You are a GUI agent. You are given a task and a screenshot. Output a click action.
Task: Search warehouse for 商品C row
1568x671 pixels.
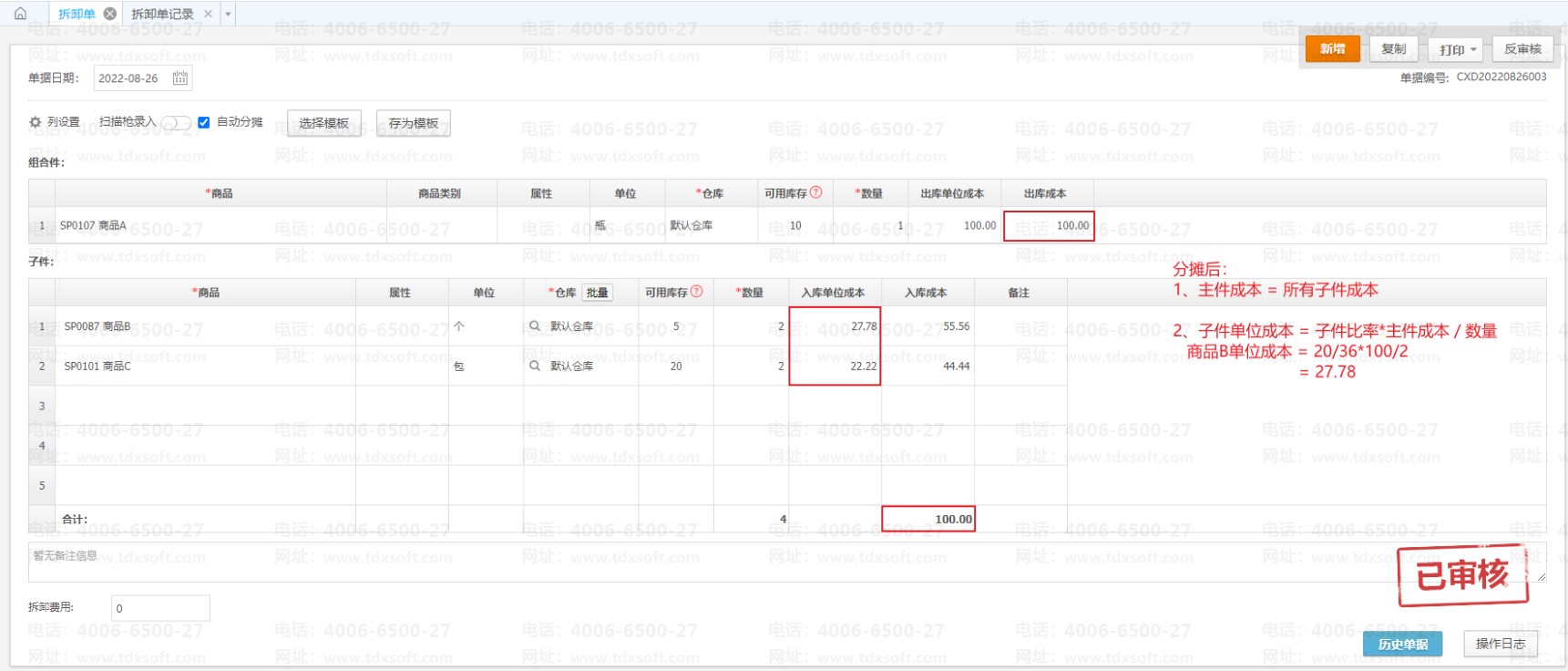coord(535,366)
